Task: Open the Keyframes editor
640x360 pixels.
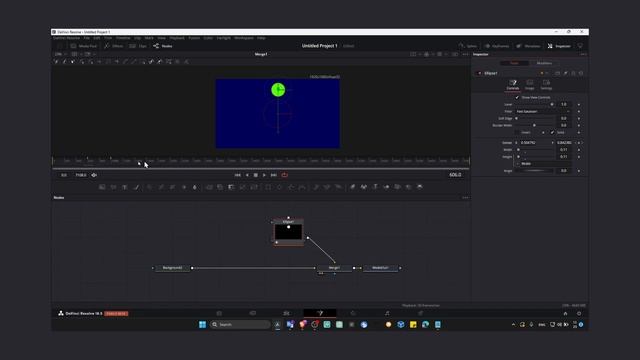Action: coord(497,46)
